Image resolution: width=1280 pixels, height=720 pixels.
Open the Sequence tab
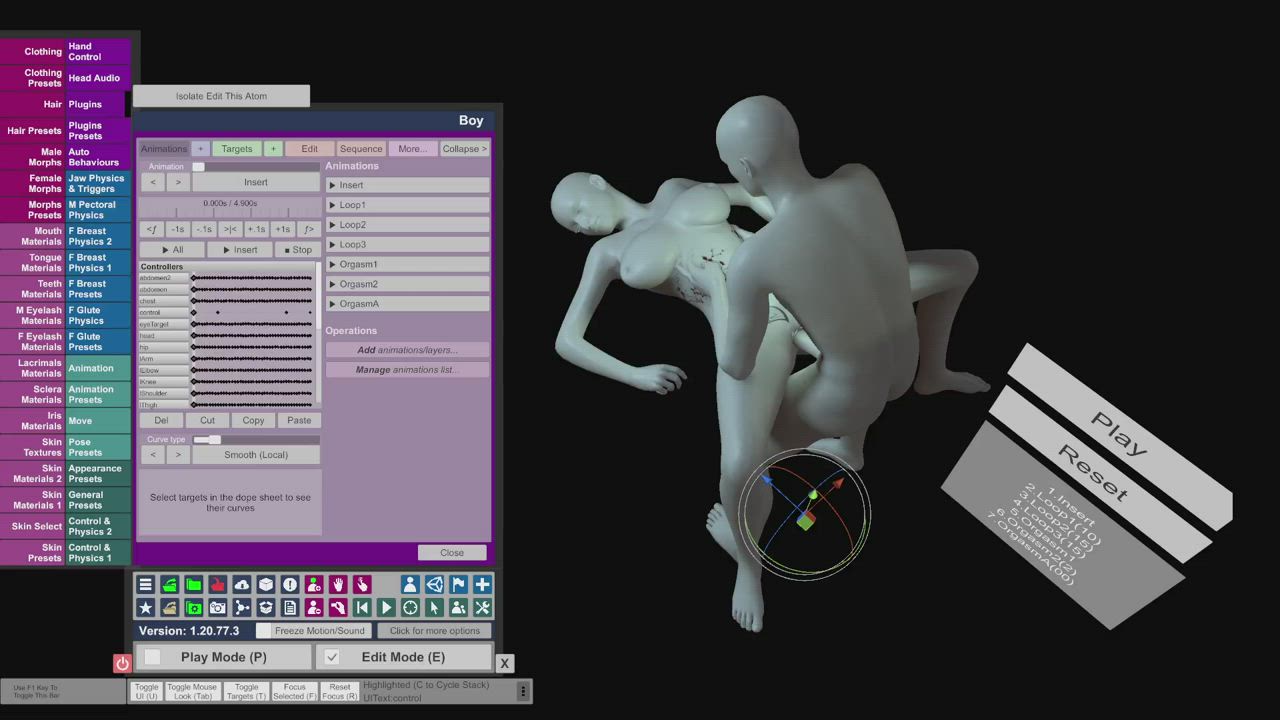(361, 149)
